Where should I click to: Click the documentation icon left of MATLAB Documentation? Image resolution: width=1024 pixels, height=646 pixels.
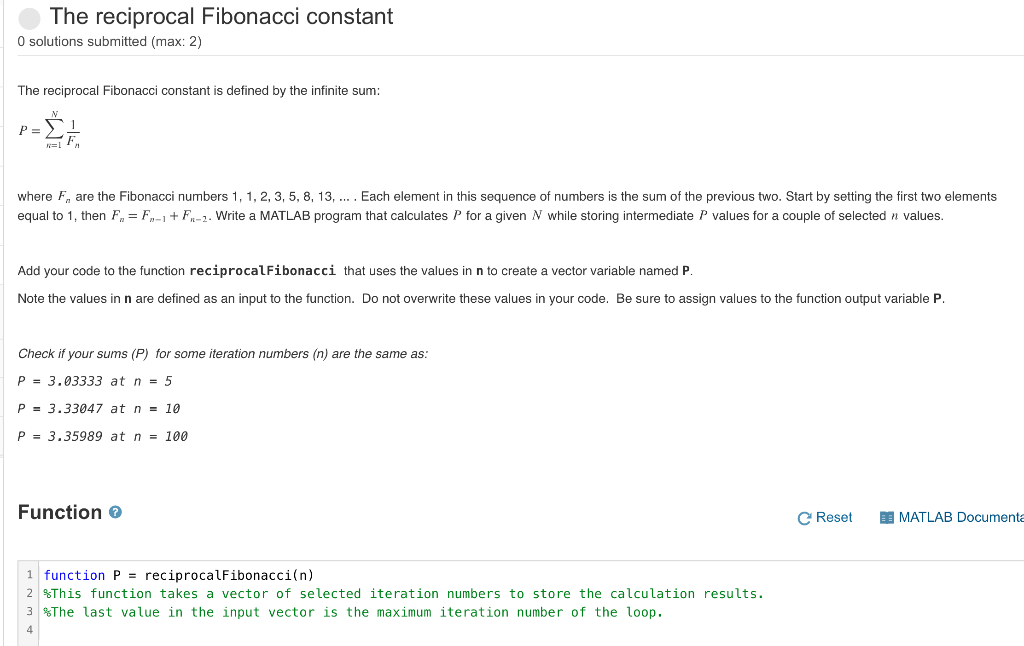point(886,517)
